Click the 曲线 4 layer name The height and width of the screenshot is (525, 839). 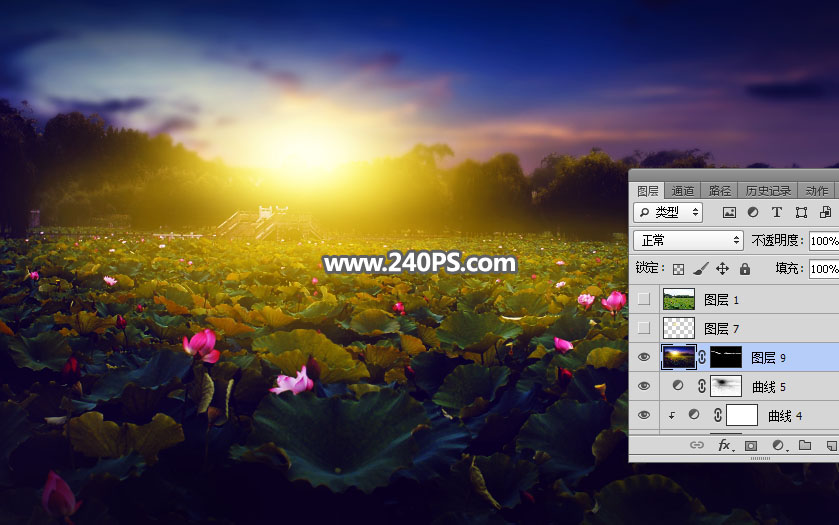coord(784,416)
